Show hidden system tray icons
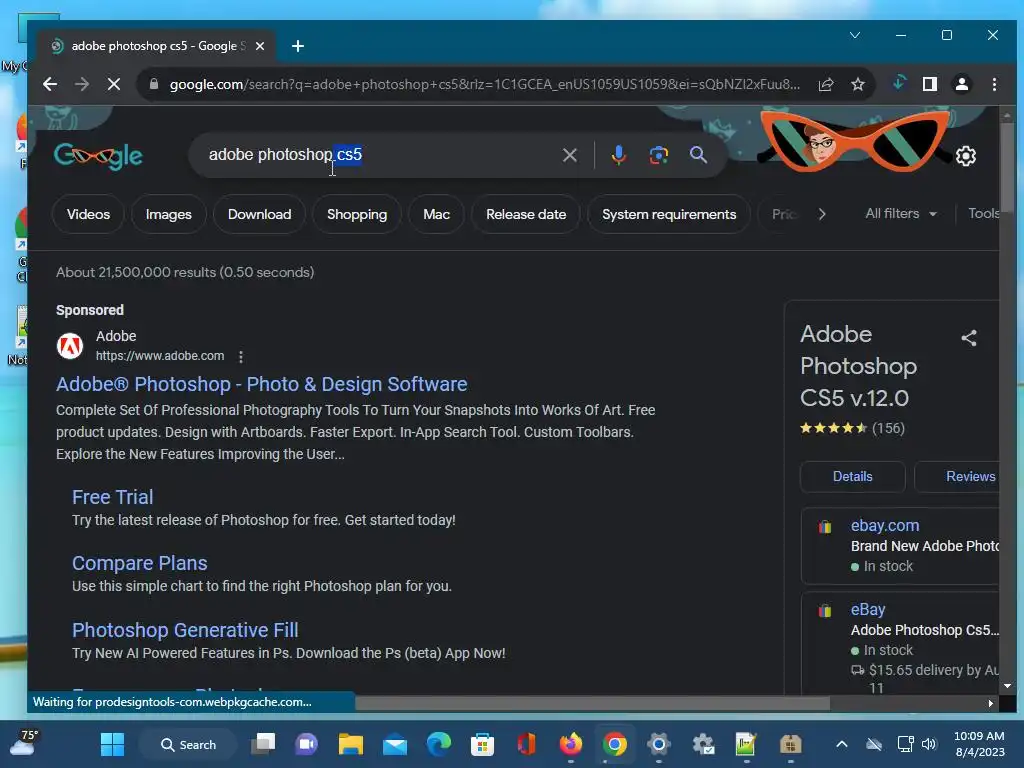 click(x=842, y=744)
